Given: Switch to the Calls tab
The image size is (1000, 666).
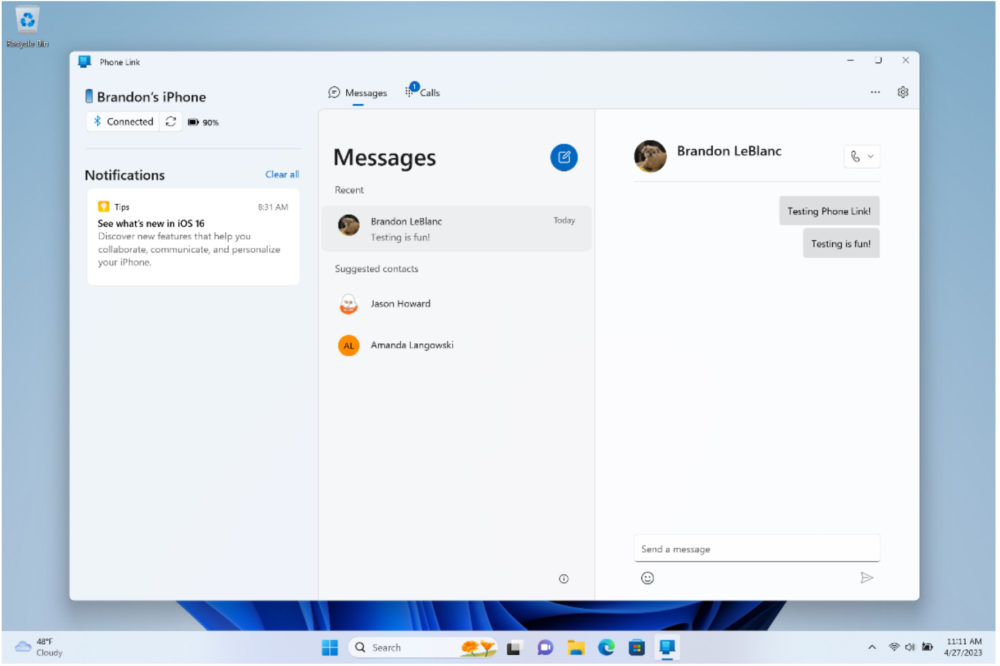Looking at the screenshot, I should (x=423, y=92).
